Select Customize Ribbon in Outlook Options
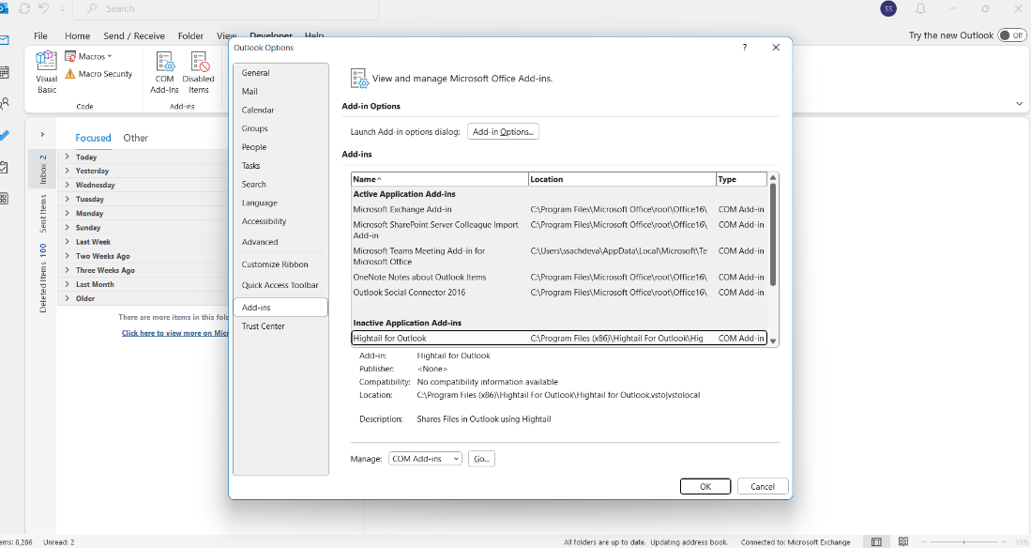Viewport: 1033px width, 551px height. tap(281, 264)
